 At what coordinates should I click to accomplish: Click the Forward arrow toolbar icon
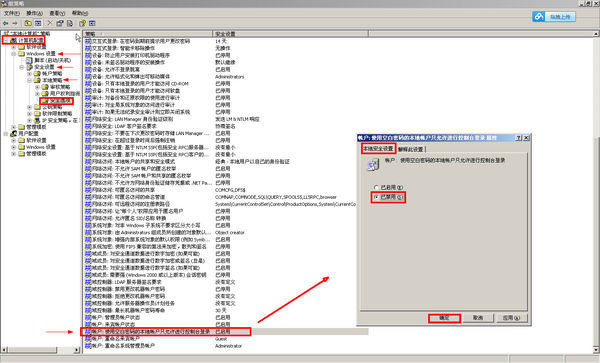[15, 23]
